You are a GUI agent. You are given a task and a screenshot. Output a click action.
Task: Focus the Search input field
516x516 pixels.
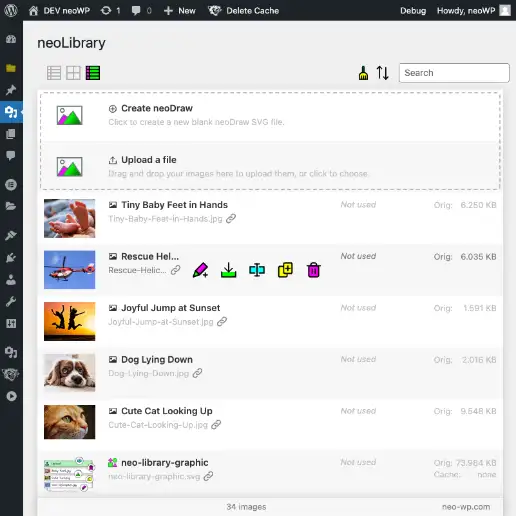click(454, 73)
